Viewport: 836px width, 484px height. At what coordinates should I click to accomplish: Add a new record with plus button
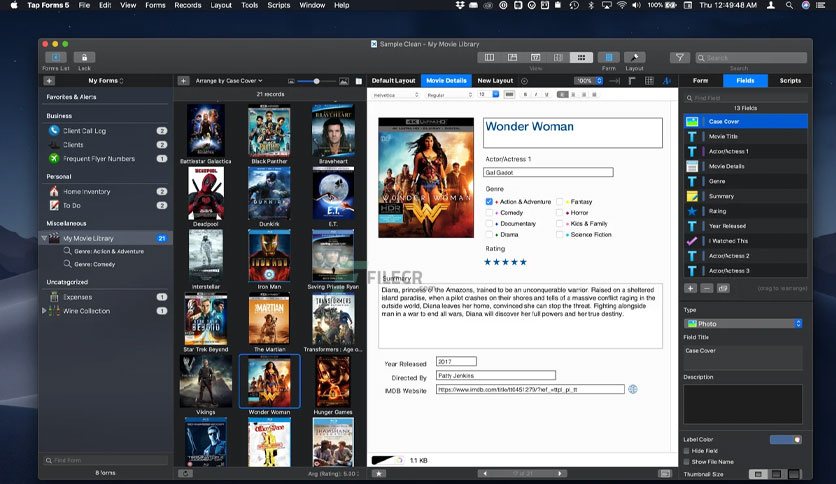(183, 80)
